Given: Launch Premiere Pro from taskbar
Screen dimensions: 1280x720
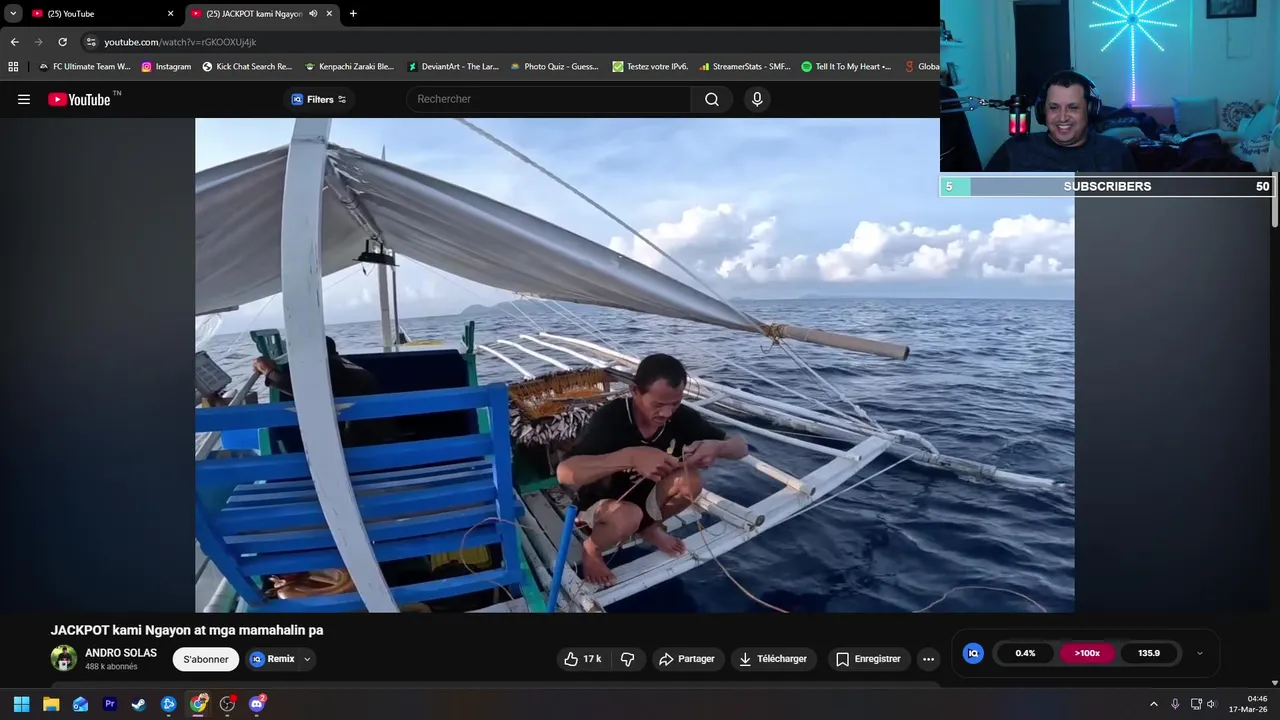Looking at the screenshot, I should pyautogui.click(x=110, y=704).
